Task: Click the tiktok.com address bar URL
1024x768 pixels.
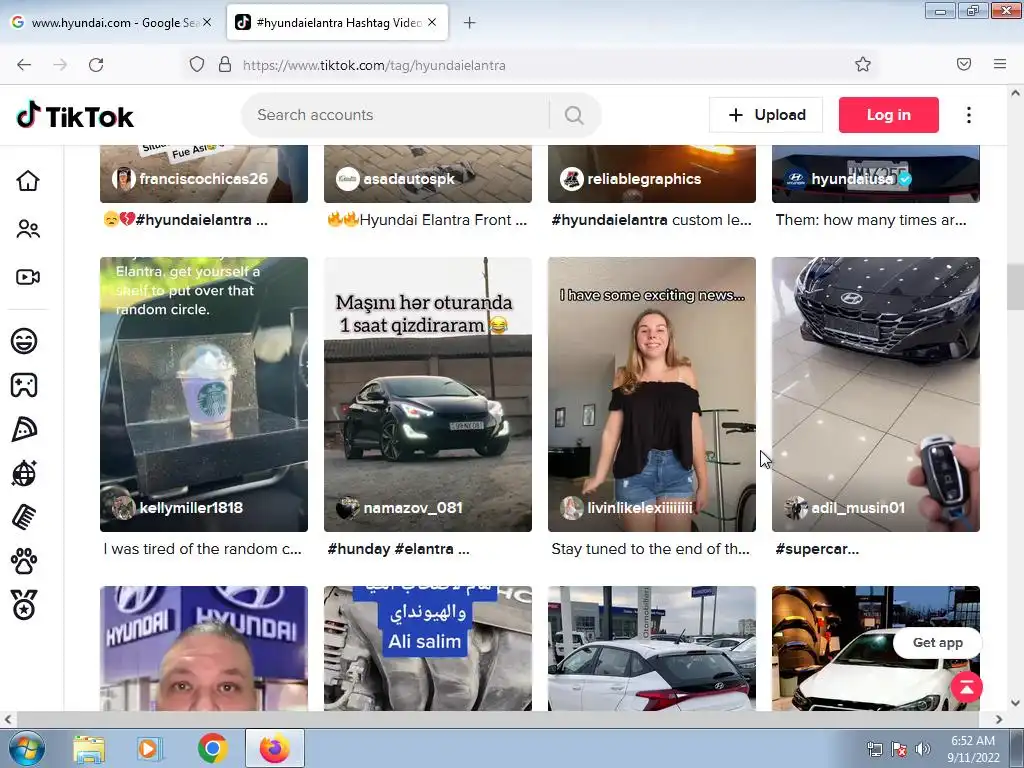Action: (x=374, y=65)
